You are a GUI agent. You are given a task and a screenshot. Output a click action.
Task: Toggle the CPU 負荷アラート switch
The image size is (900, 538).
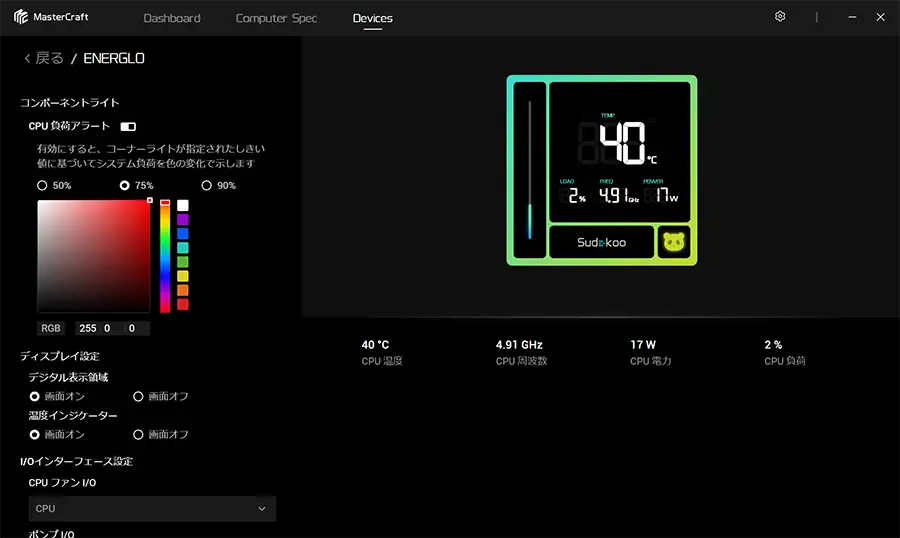(x=128, y=126)
